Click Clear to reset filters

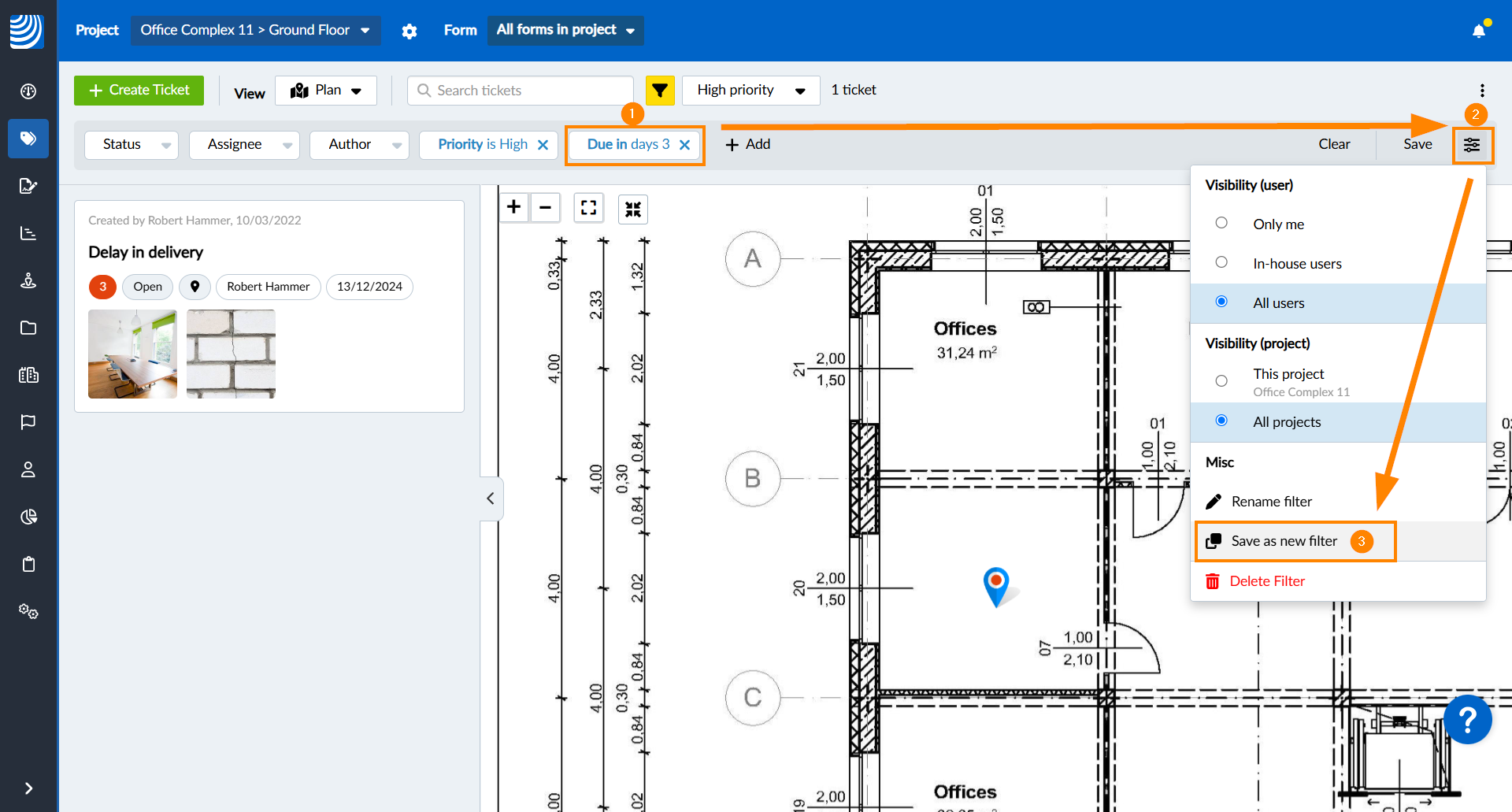[1334, 145]
